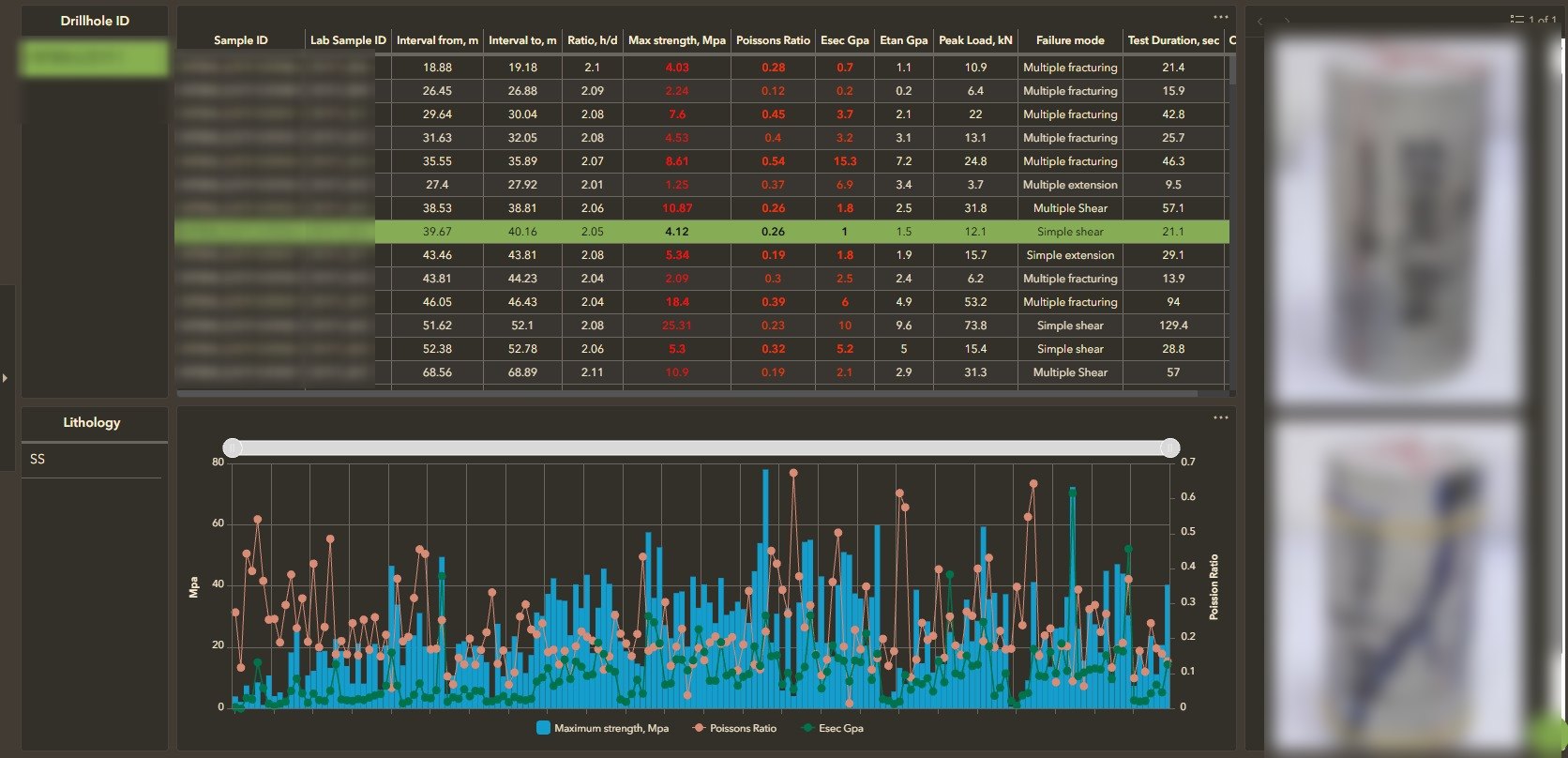This screenshot has height=758, width=1568.
Task: Go to previous feature in image panel
Action: click(x=1260, y=21)
